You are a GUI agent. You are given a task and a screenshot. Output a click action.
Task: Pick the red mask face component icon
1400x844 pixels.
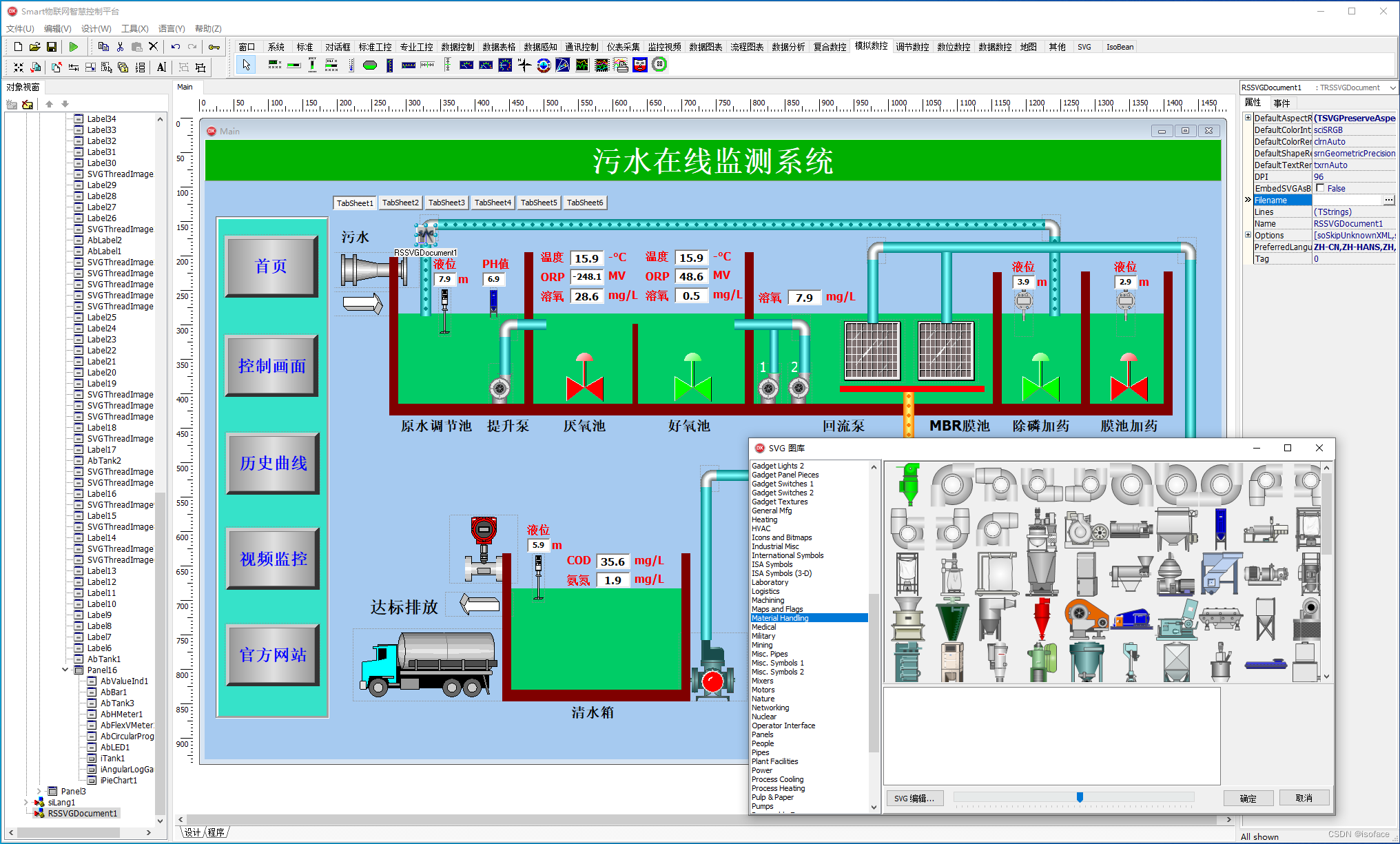point(640,65)
